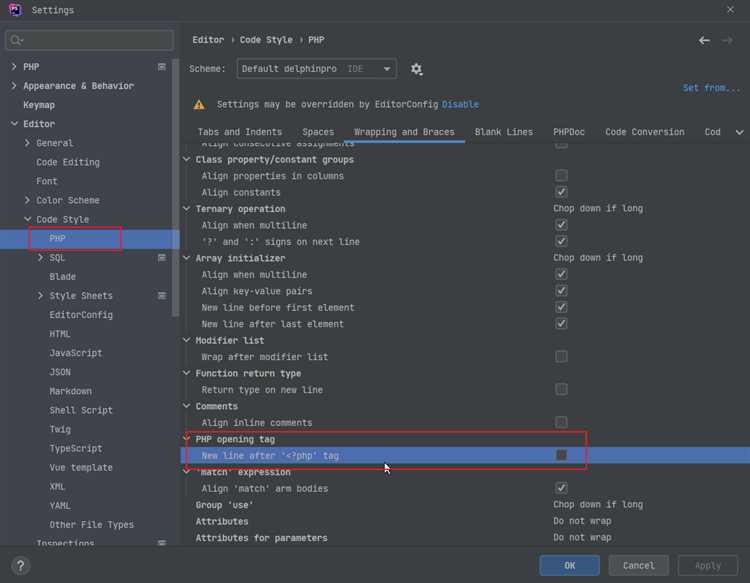This screenshot has width=750, height=583.
Task: Click the project-level marker icon beside Style Sheets
Action: [162, 296]
